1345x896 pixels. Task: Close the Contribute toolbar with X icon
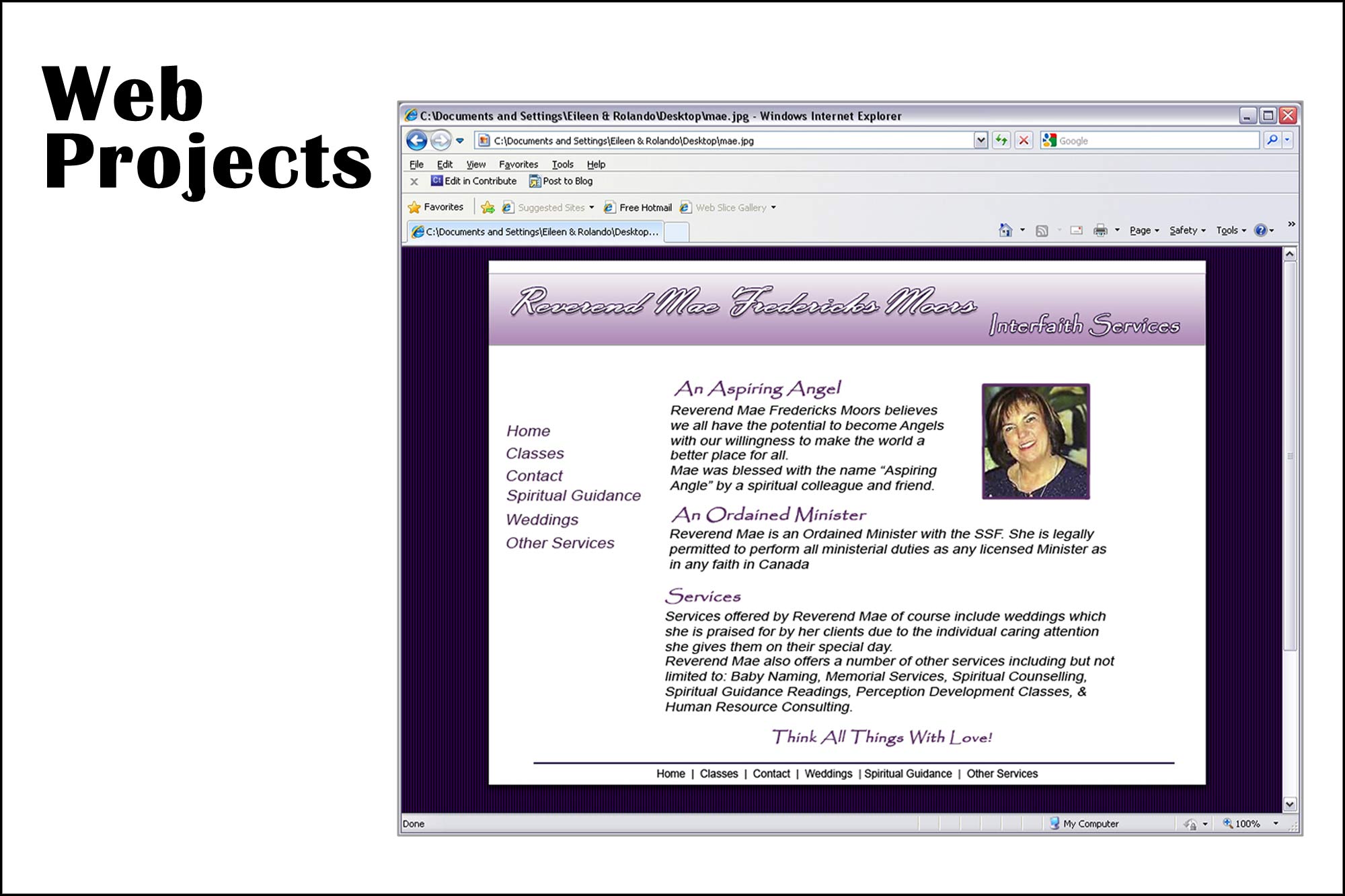click(x=414, y=181)
